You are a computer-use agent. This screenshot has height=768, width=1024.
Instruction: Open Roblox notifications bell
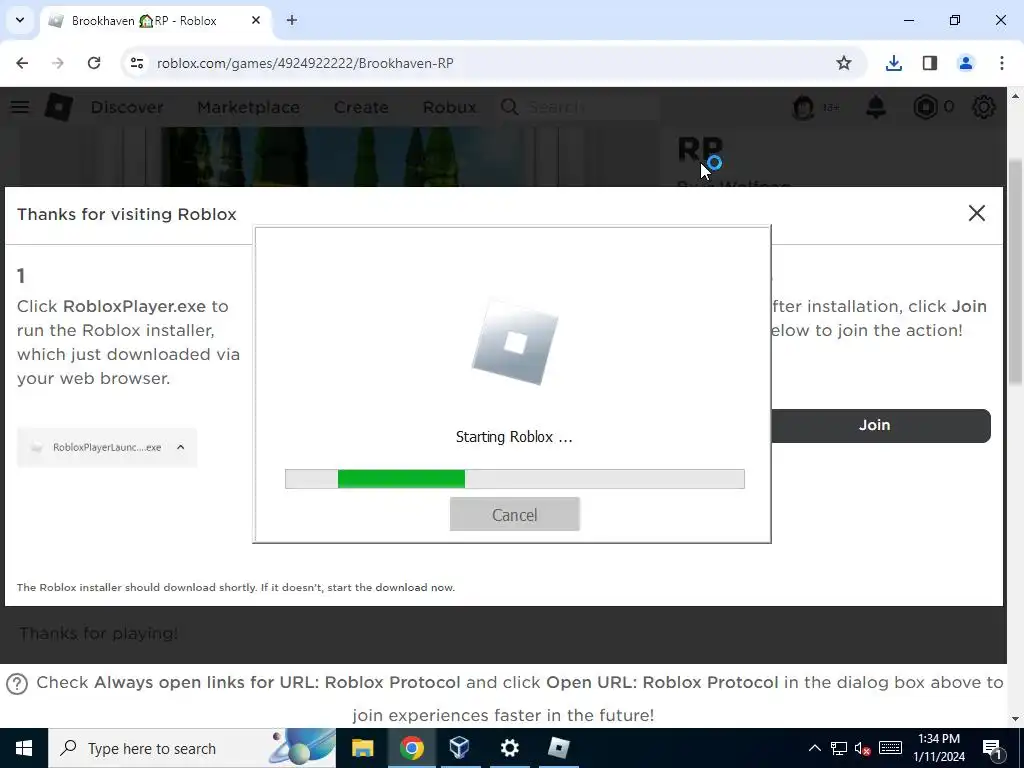[876, 107]
